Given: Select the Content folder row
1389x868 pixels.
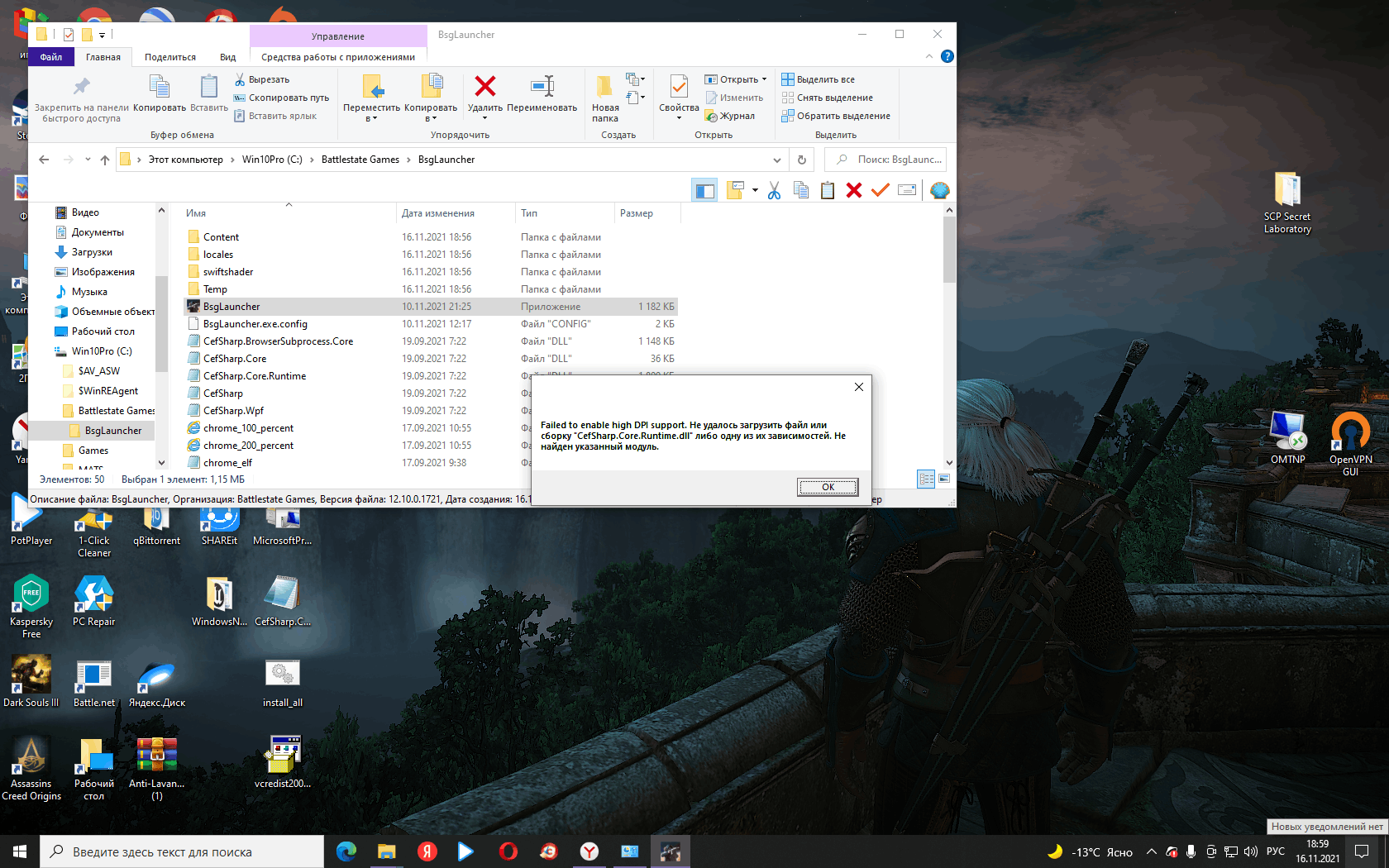Looking at the screenshot, I should [430, 237].
